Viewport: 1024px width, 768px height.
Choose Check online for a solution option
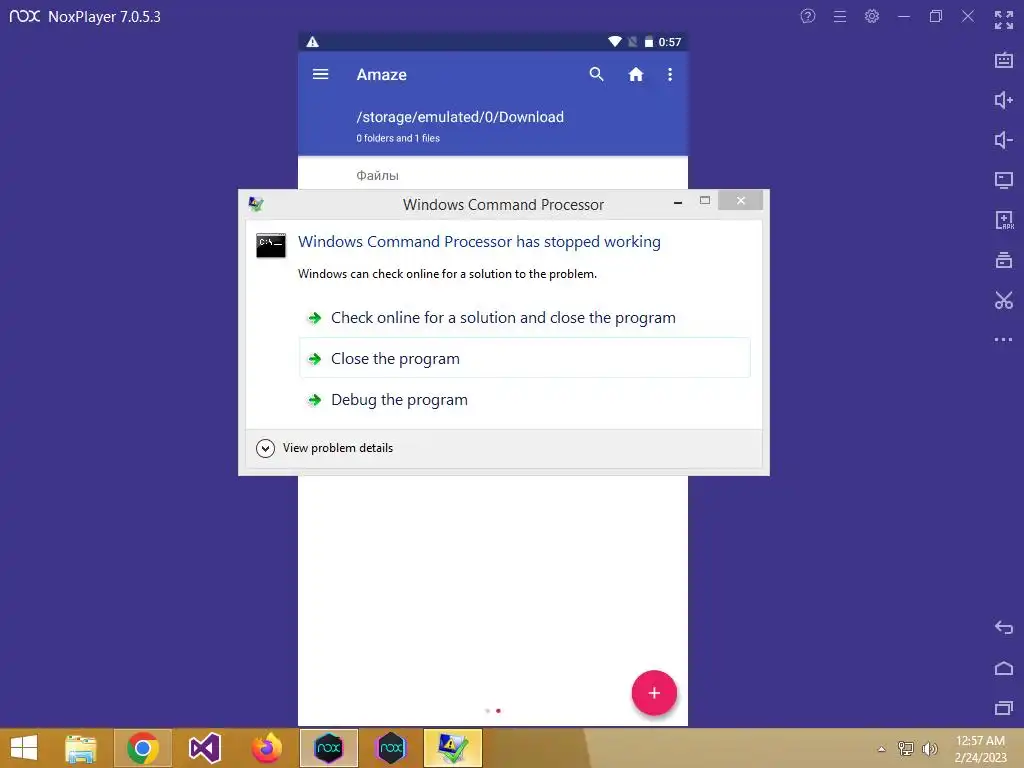[x=524, y=318]
